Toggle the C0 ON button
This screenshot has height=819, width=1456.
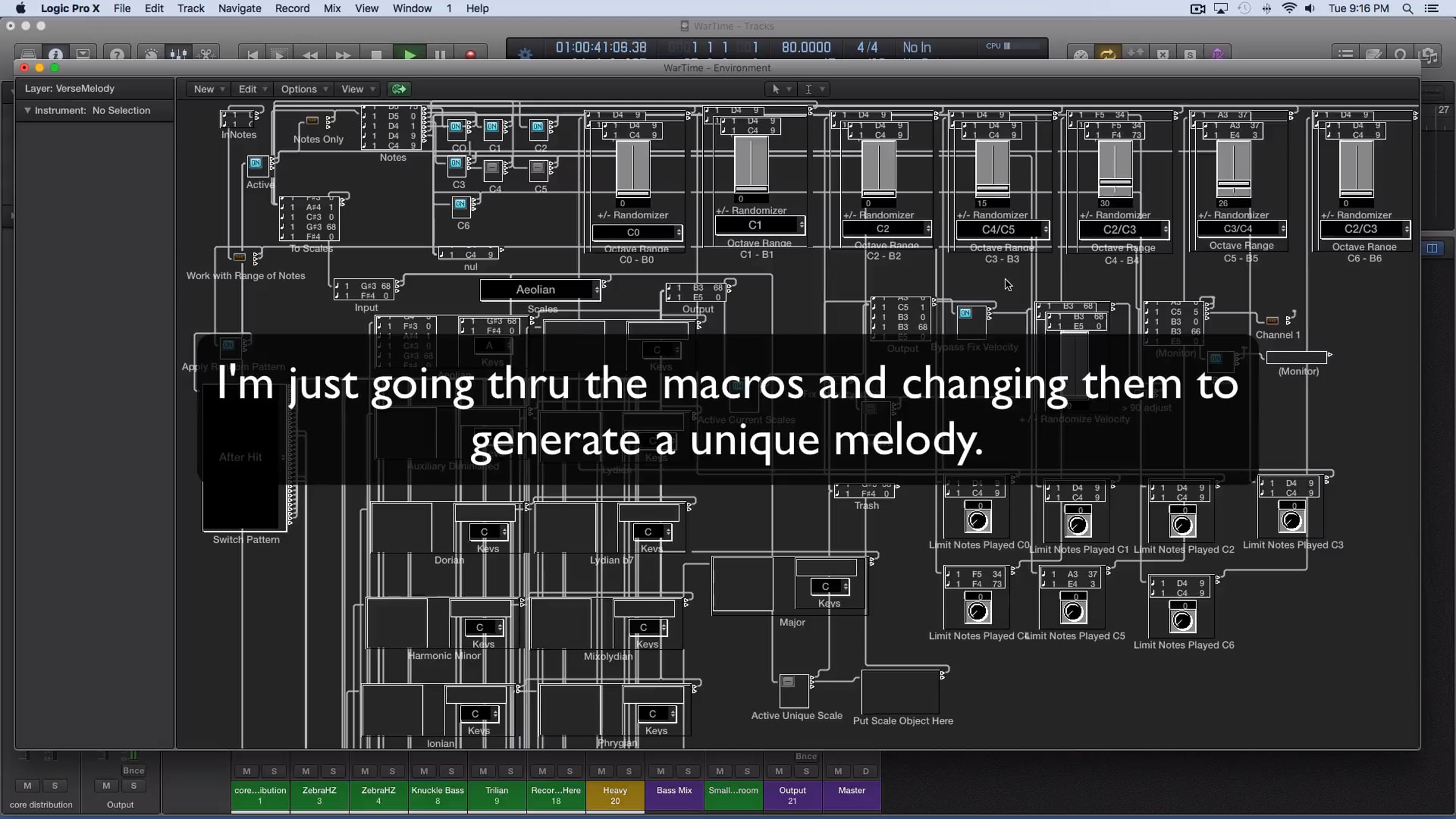pos(456,127)
